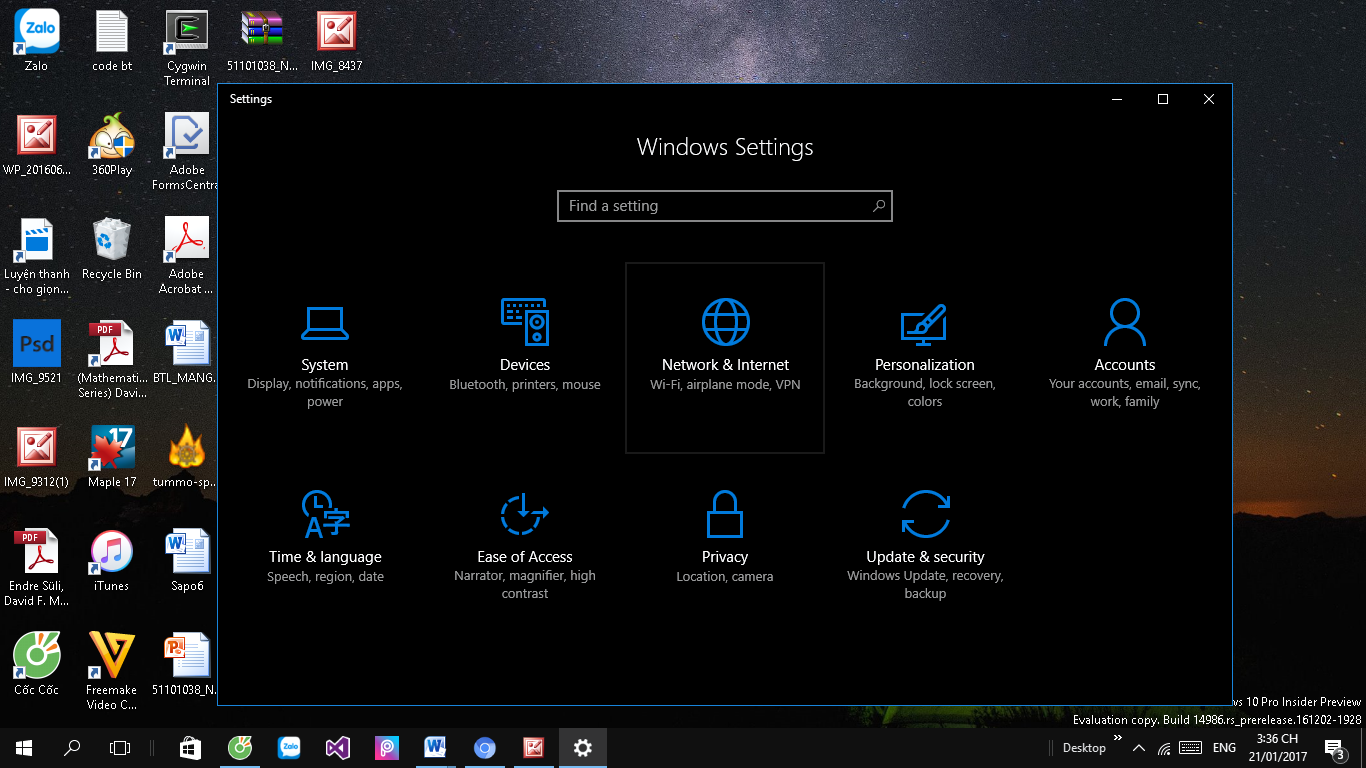Open Task View on the taskbar
The height and width of the screenshot is (768, 1366).
coord(120,747)
